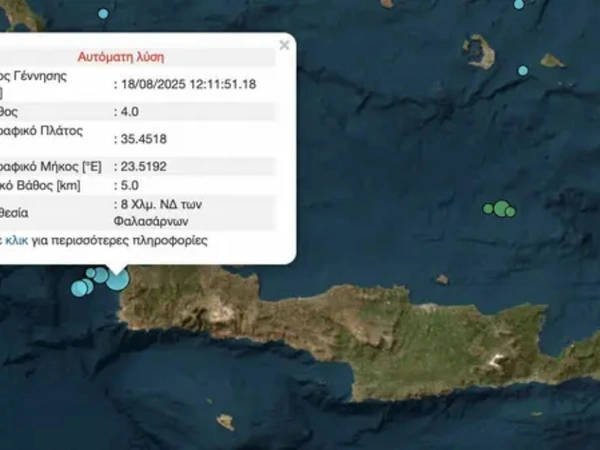The image size is (600, 450).
Task: Click the blue earthquake marker at top-left of map
Action: 103,14
